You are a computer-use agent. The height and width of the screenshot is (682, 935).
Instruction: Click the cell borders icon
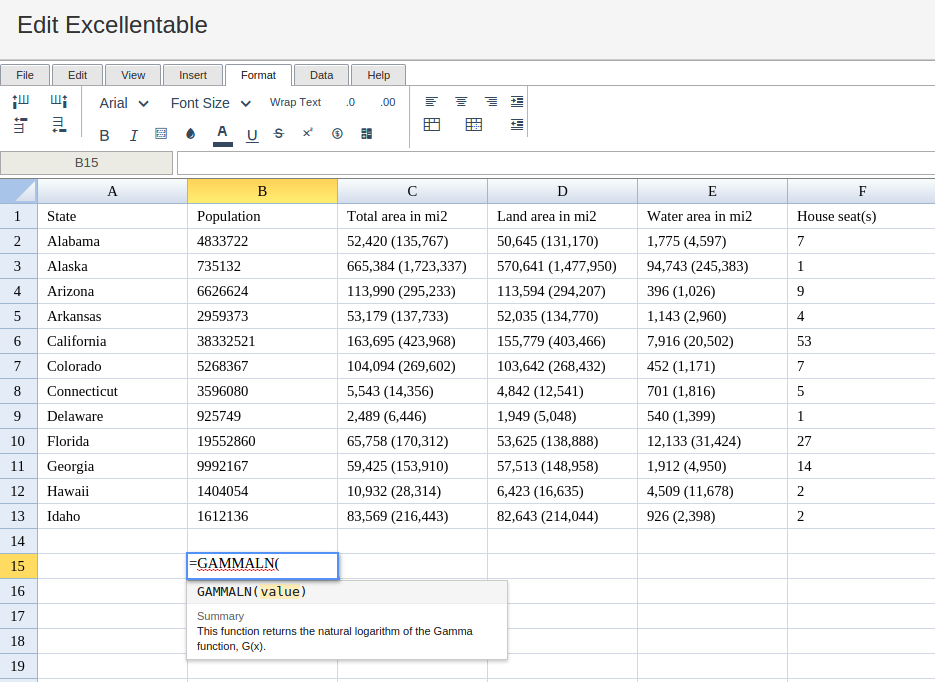coord(161,134)
